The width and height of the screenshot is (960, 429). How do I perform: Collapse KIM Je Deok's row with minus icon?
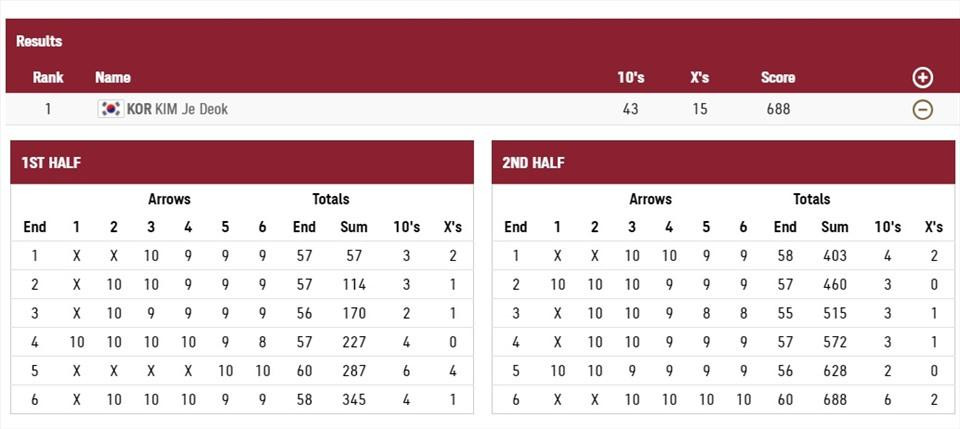click(x=922, y=109)
